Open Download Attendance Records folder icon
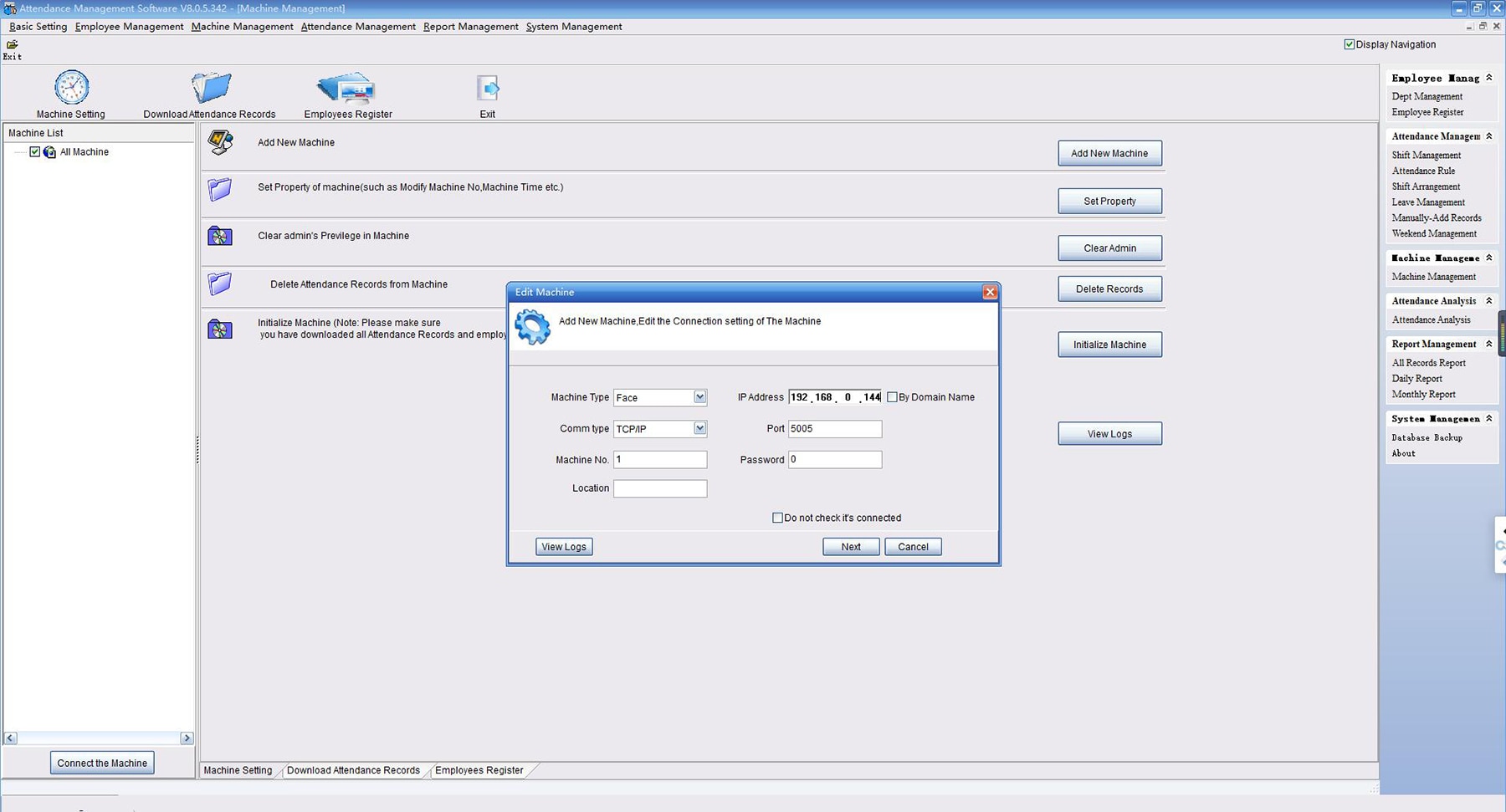The image size is (1506, 812). [x=211, y=87]
